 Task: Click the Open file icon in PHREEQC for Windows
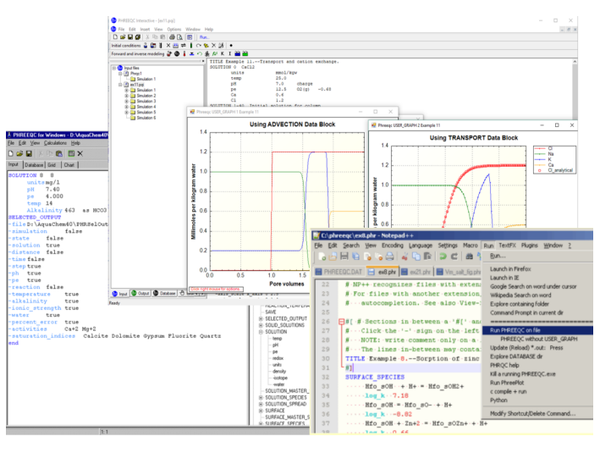(19, 152)
